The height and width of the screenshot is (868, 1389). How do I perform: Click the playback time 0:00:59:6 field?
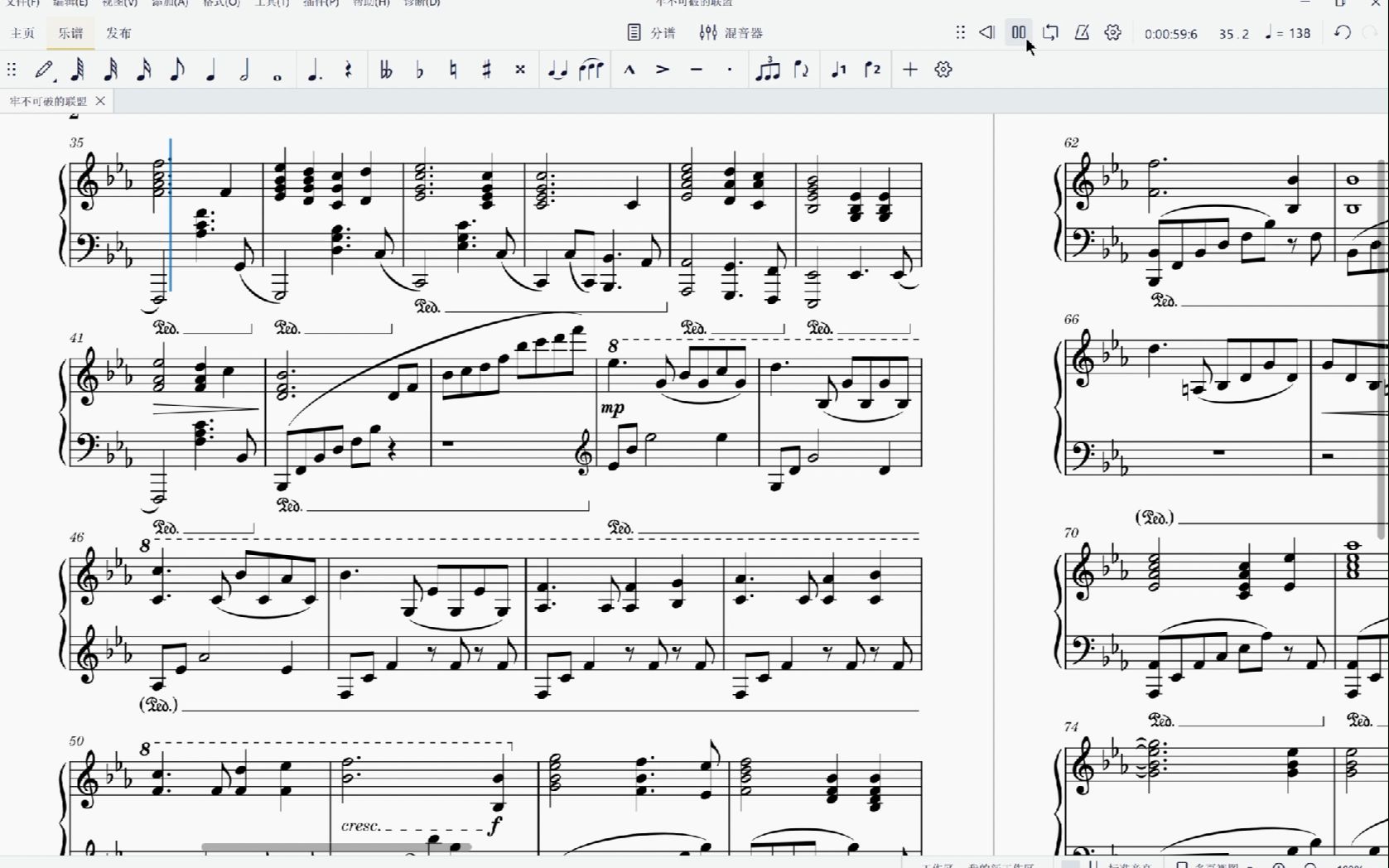1171,34
